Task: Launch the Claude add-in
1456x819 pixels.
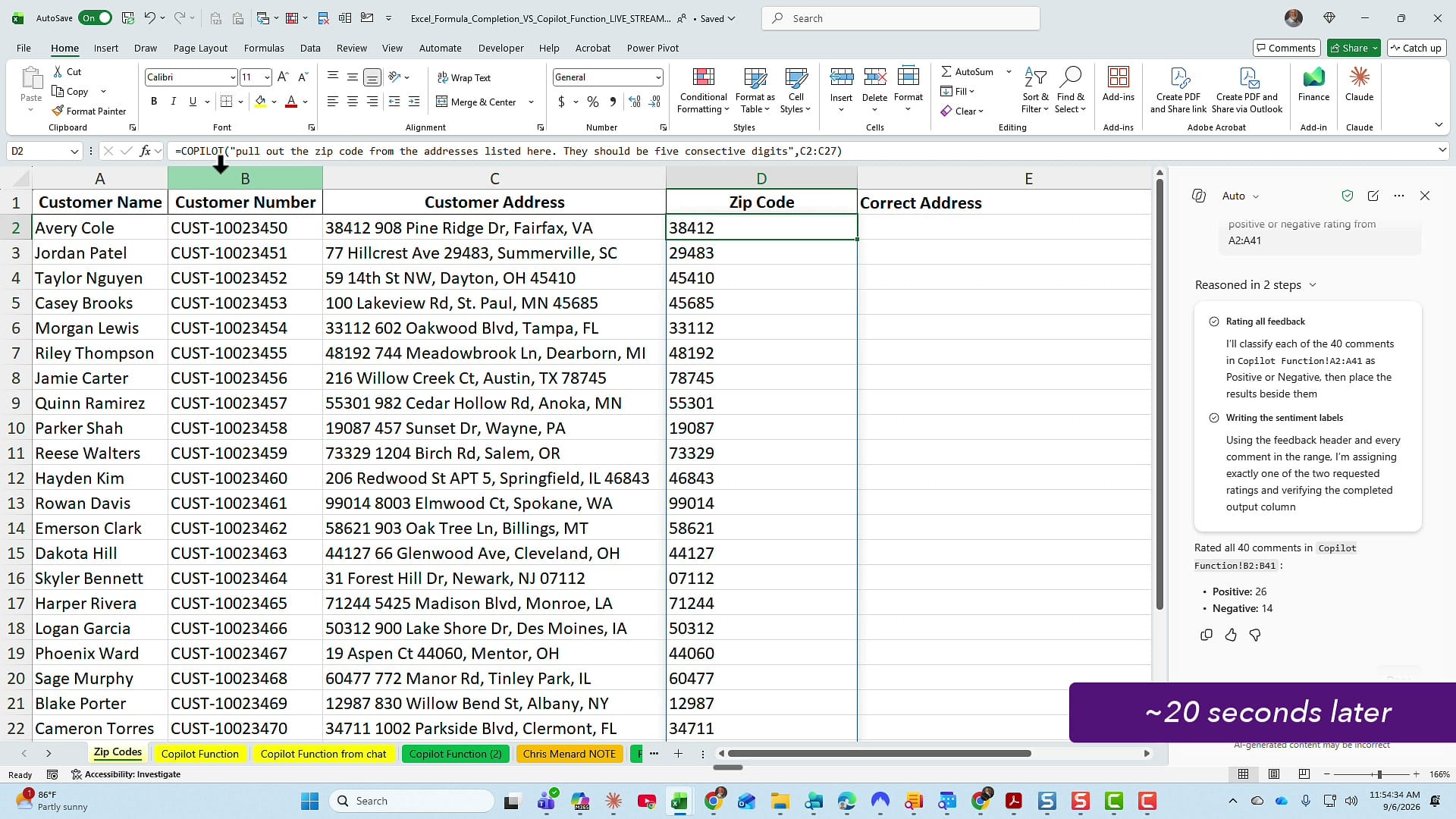Action: (1359, 83)
